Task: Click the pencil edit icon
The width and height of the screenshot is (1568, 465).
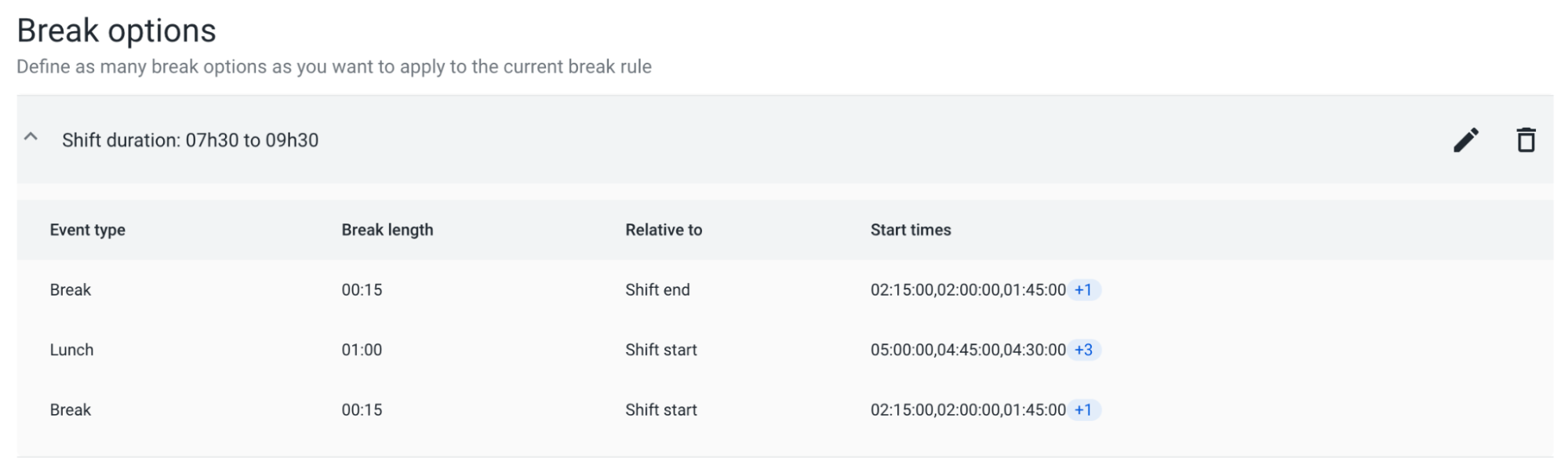Action: [1465, 140]
